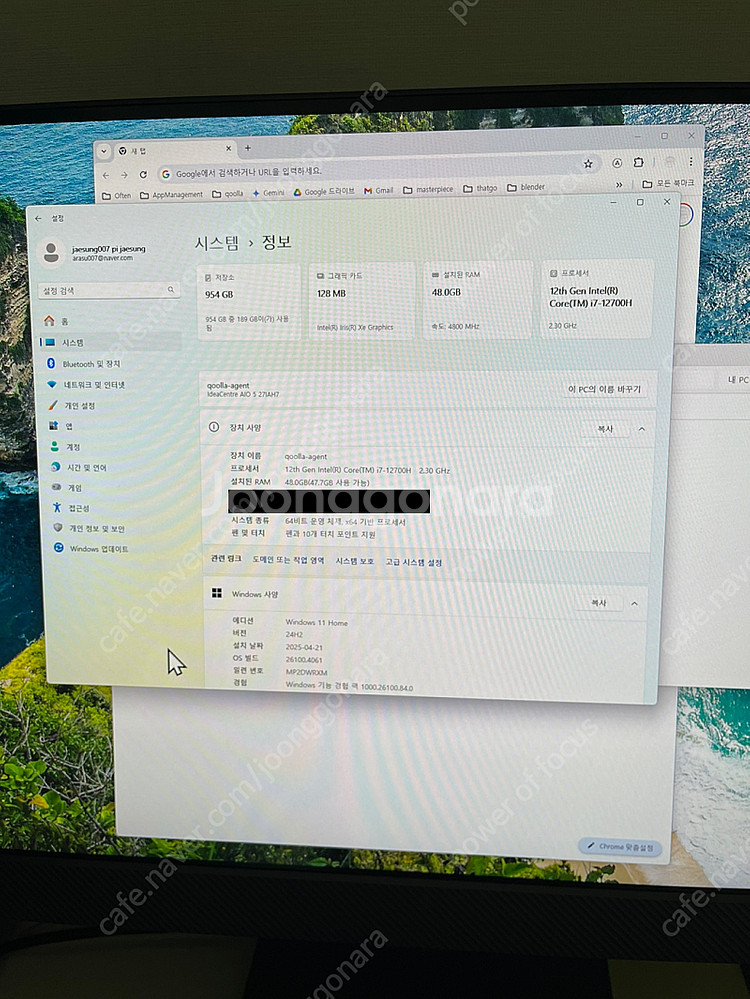
Task: Open the Often bookmark folder
Action: point(117,196)
